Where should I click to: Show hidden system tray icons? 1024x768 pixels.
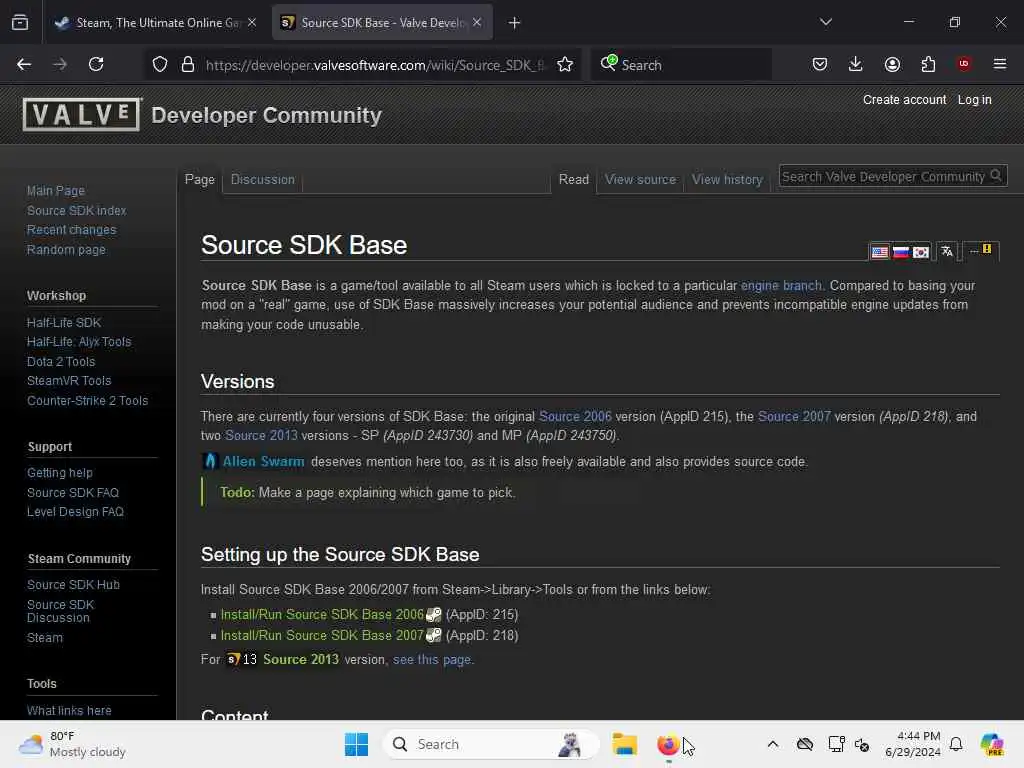click(x=773, y=744)
